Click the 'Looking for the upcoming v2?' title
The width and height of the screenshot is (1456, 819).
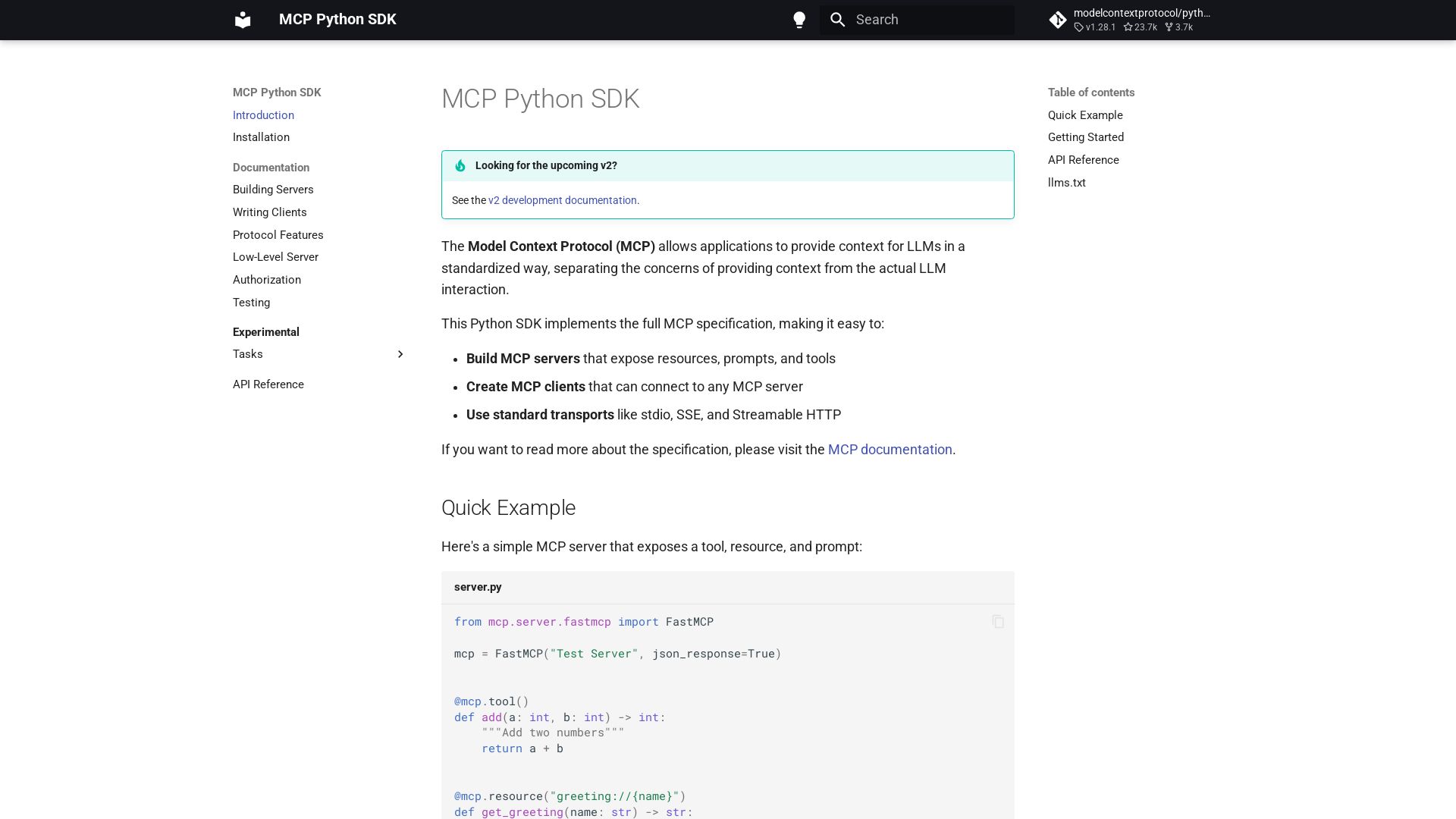click(546, 165)
